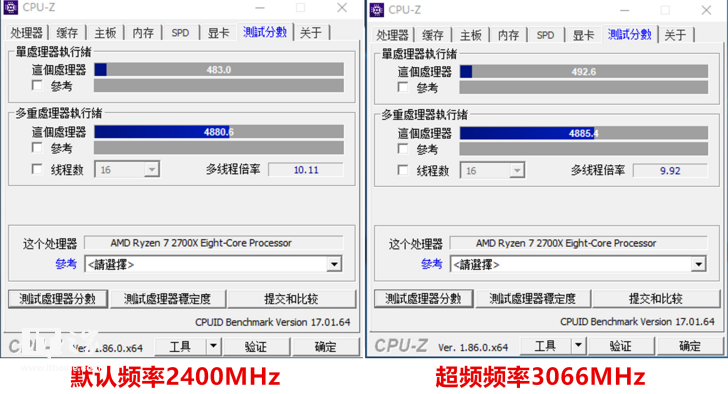Tick multi-thread 參考 checkbox in left window

click(x=37, y=148)
